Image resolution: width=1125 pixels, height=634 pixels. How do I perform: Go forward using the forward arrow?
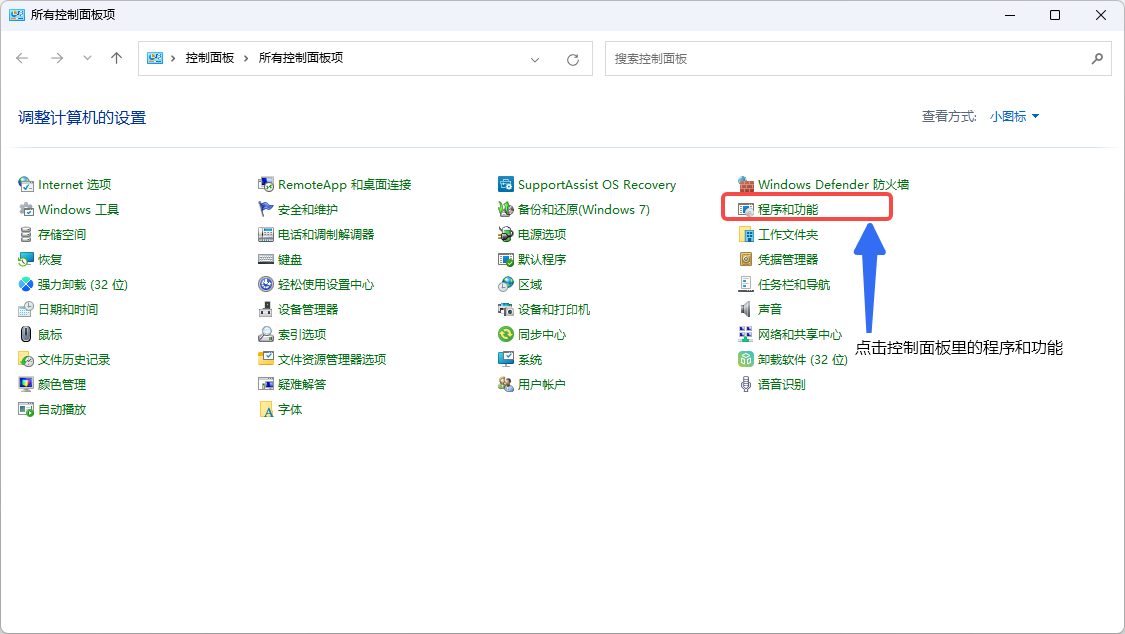pos(57,58)
